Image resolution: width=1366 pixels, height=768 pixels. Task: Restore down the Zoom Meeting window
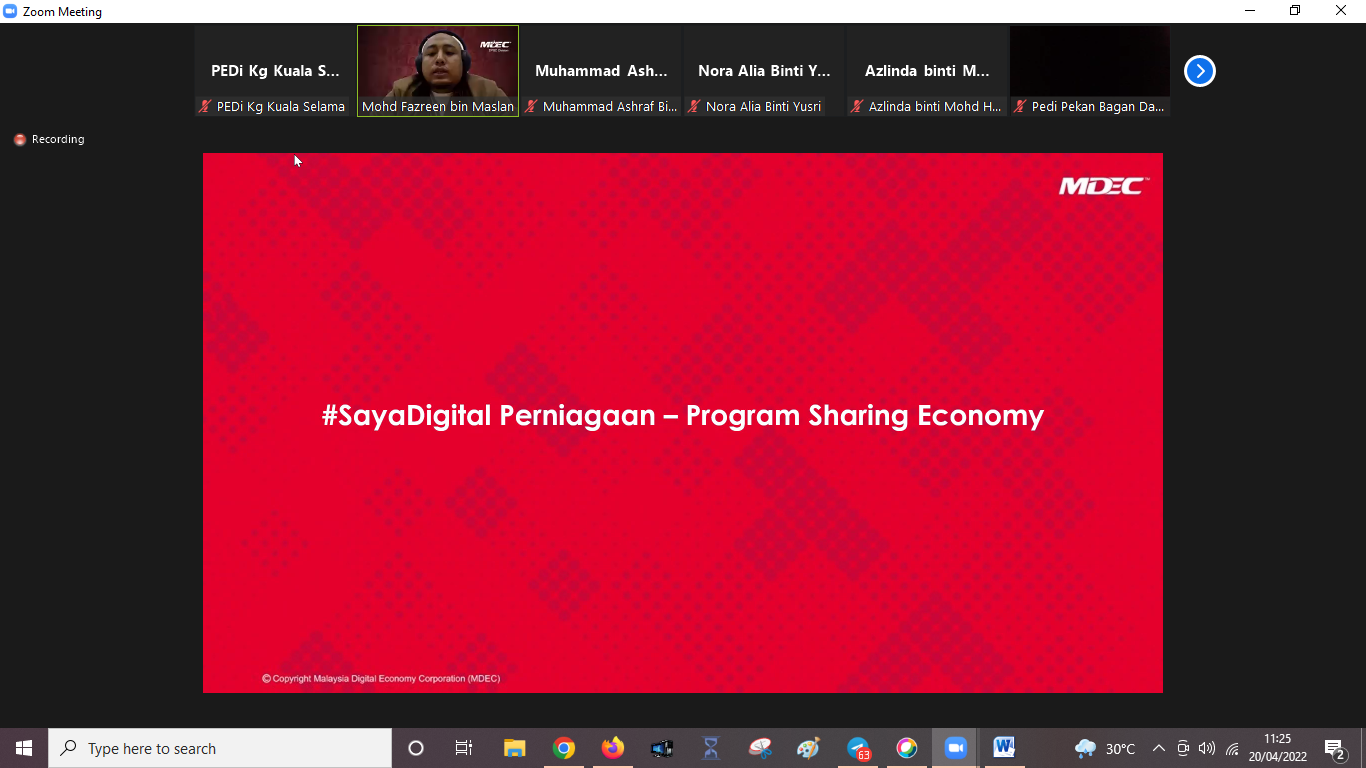pos(1296,11)
